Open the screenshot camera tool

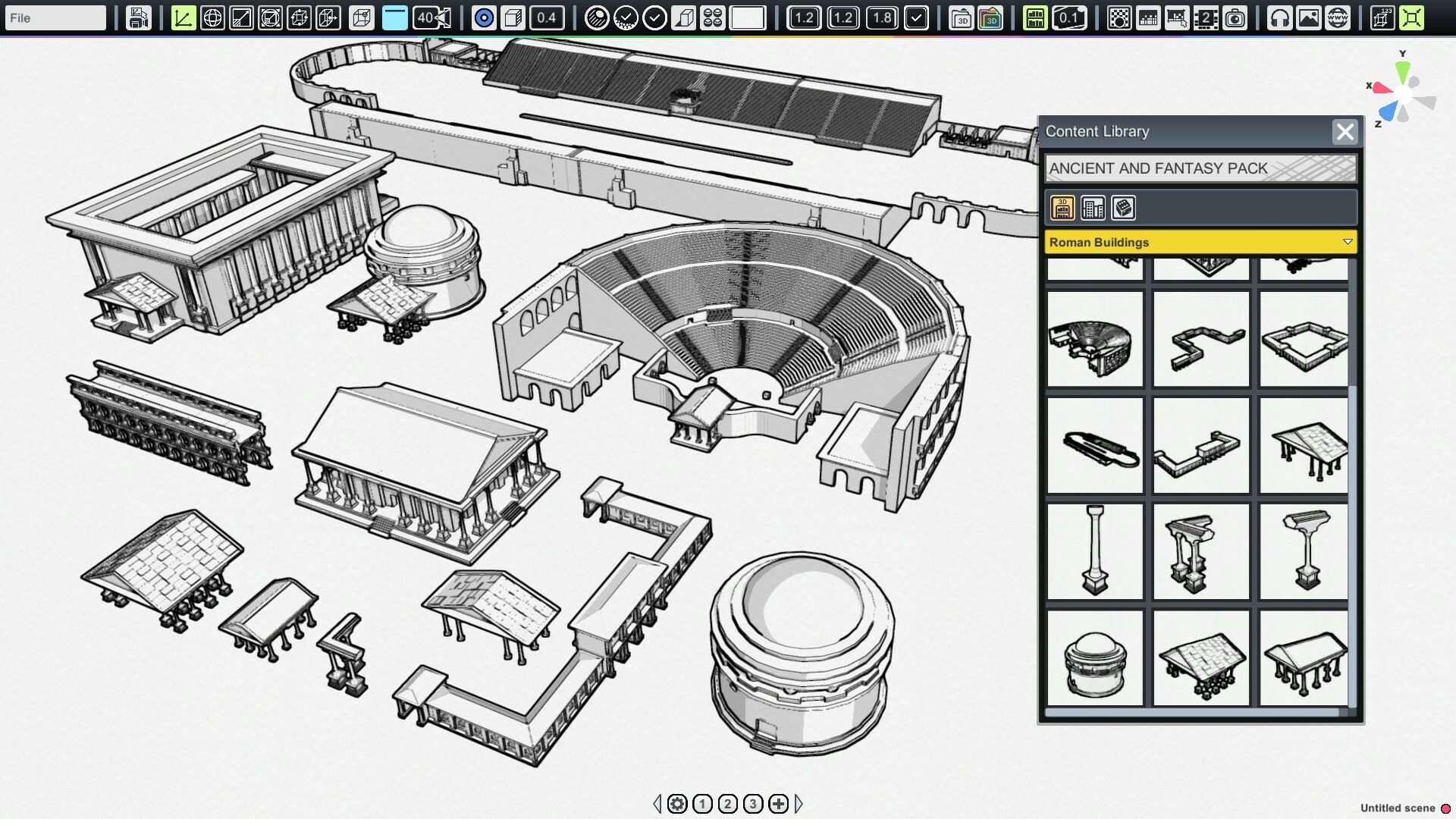[x=1236, y=17]
